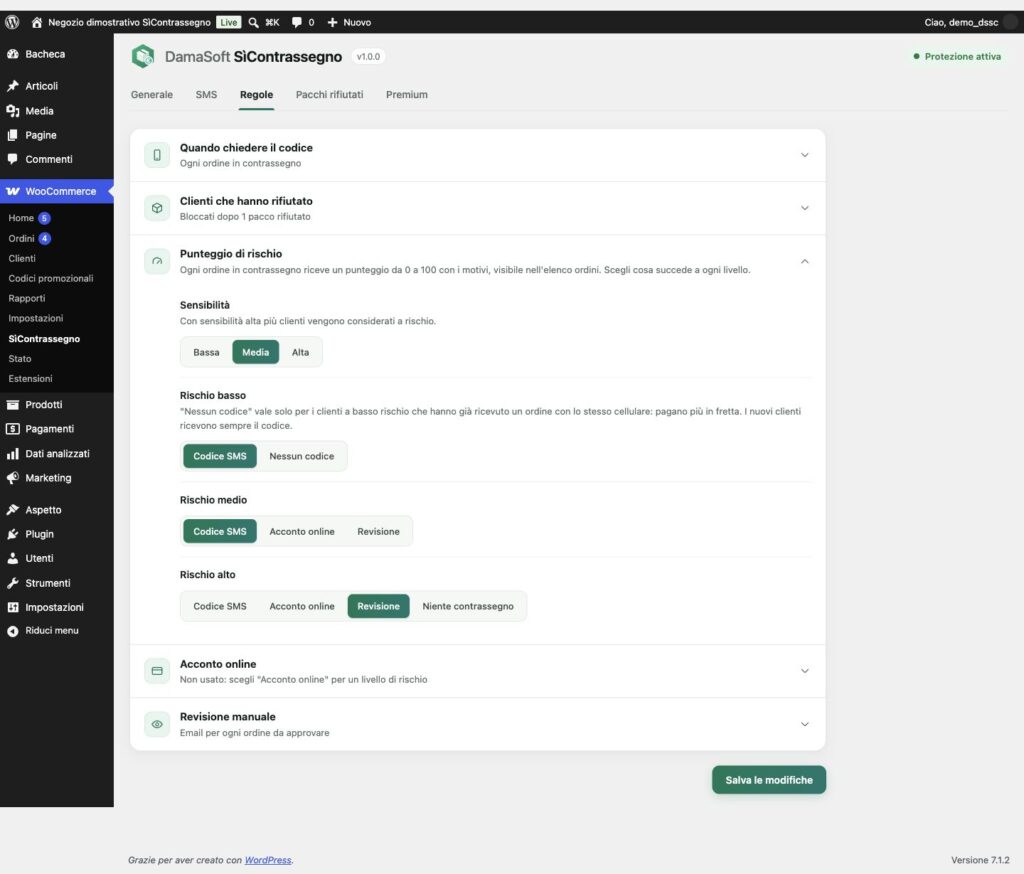This screenshot has width=1024, height=874.
Task: Select Media sensitivity option
Action: [x=255, y=352]
